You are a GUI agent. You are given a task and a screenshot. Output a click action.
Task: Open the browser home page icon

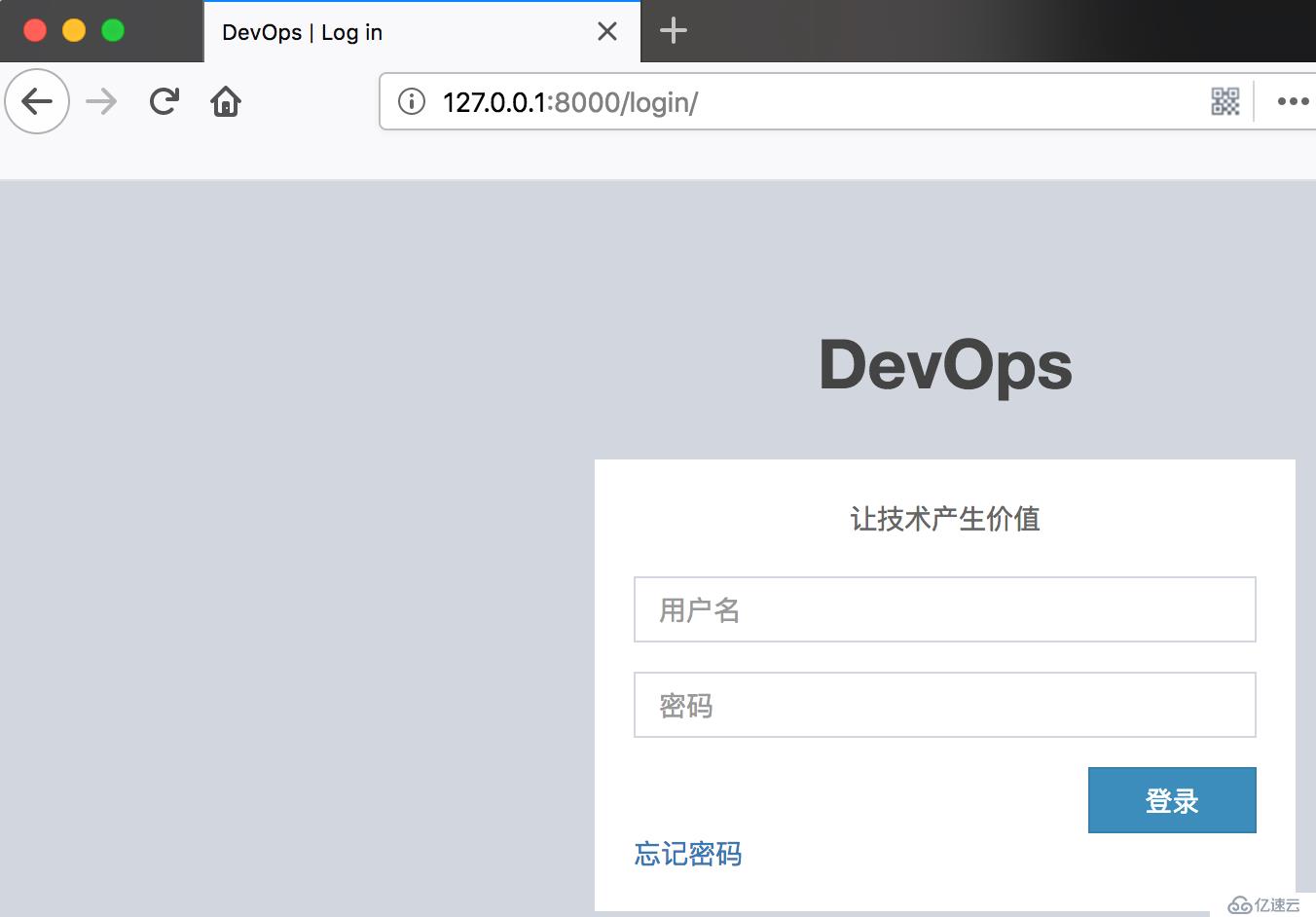pos(226,101)
